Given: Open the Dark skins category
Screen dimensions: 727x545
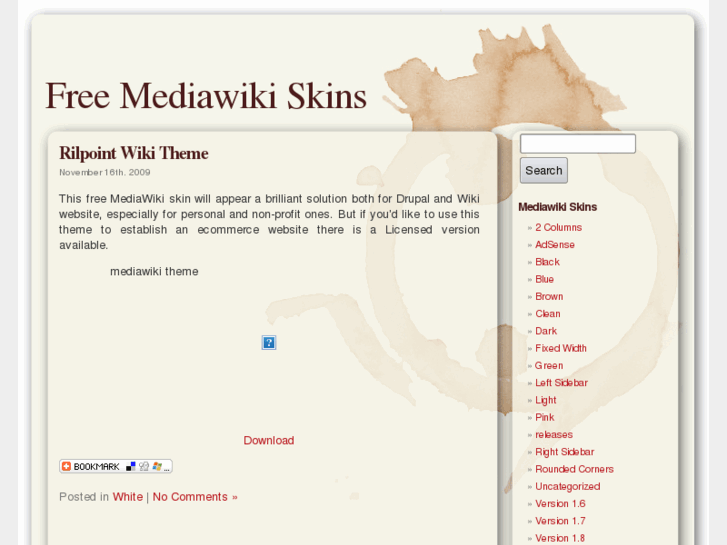Looking at the screenshot, I should [546, 331].
